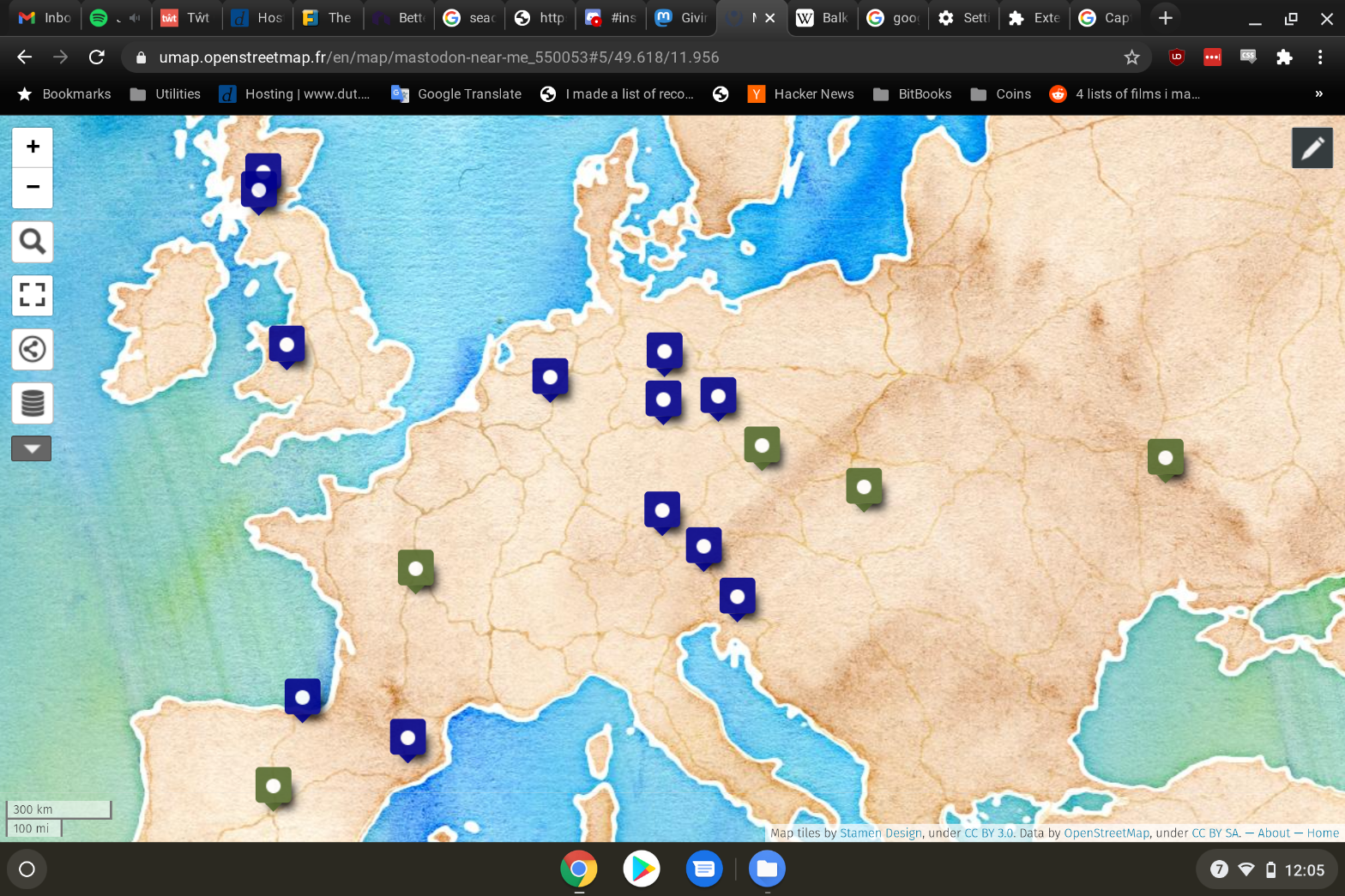Click the blue marker near Barcelona
Screen dimensions: 1345x896
pyautogui.click(x=408, y=740)
